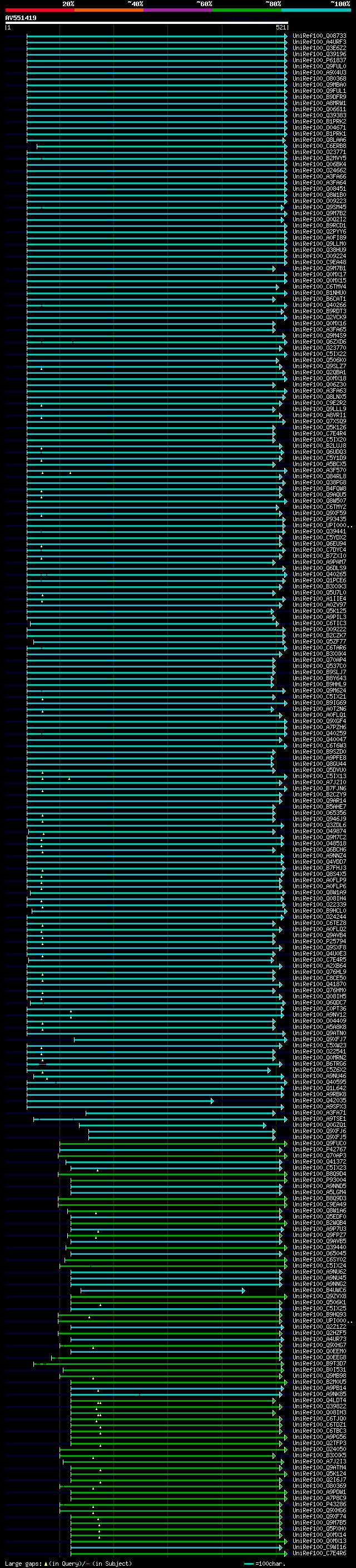Select label UniRef100_Q06BK4

pyautogui.click(x=319, y=164)
